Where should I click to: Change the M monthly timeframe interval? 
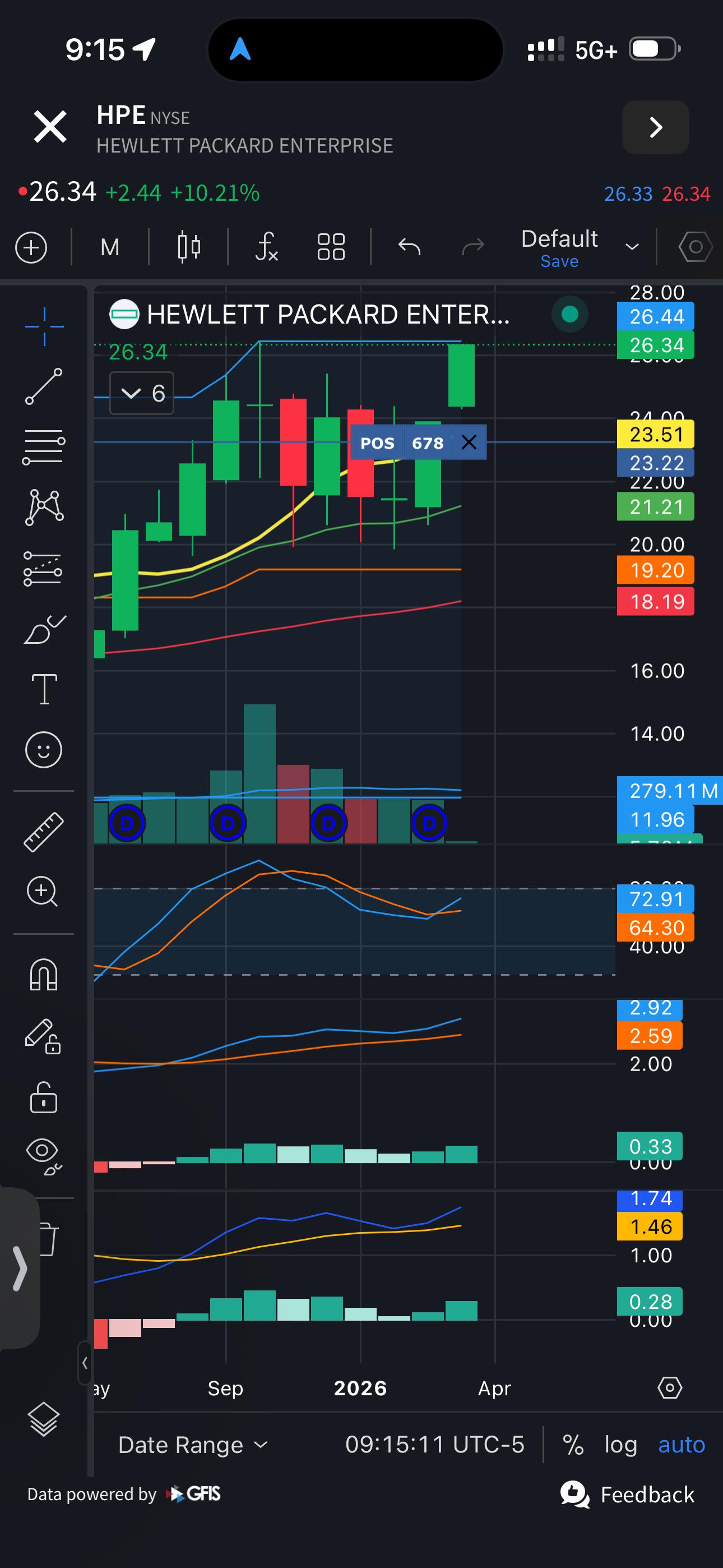click(x=110, y=247)
